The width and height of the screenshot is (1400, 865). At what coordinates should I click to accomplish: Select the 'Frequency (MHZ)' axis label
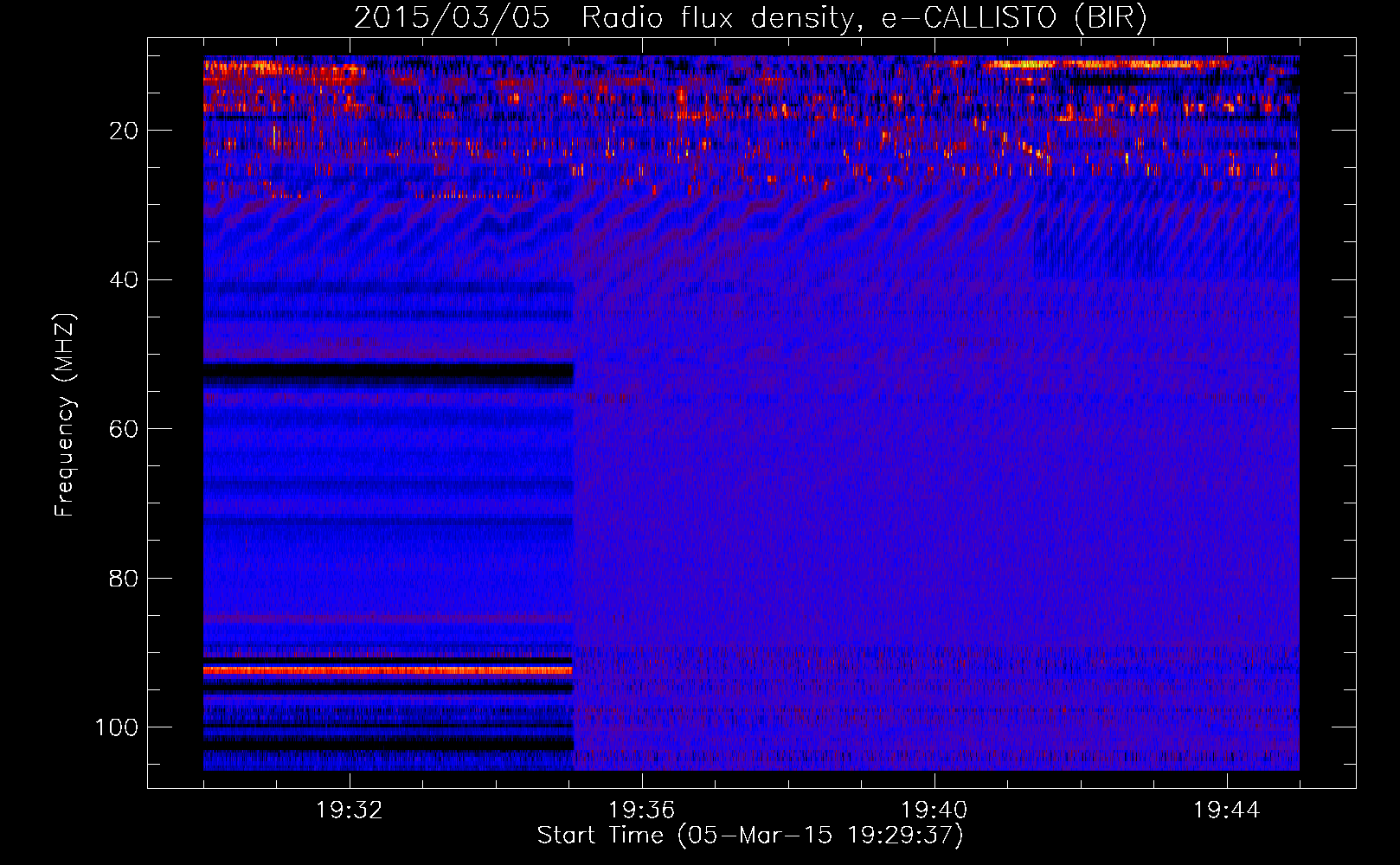[x=65, y=414]
